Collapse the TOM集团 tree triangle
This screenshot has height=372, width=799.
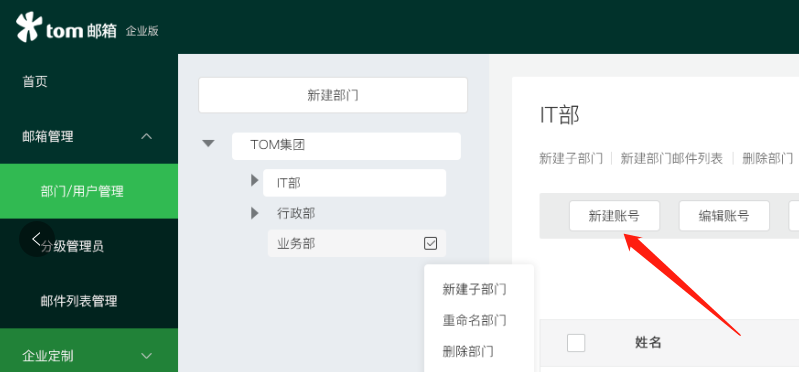(x=208, y=144)
